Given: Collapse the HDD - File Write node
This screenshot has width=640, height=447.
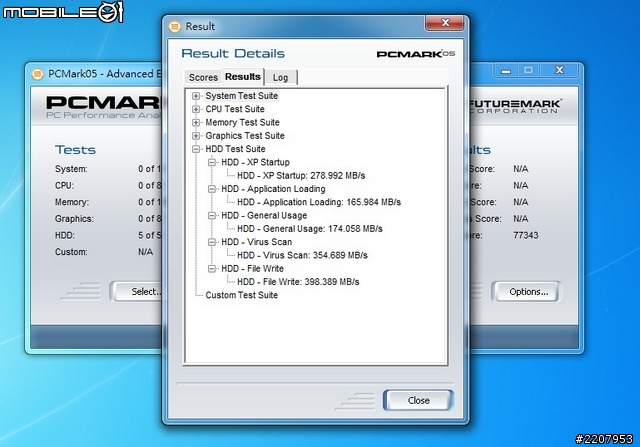Looking at the screenshot, I should pyautogui.click(x=212, y=269).
